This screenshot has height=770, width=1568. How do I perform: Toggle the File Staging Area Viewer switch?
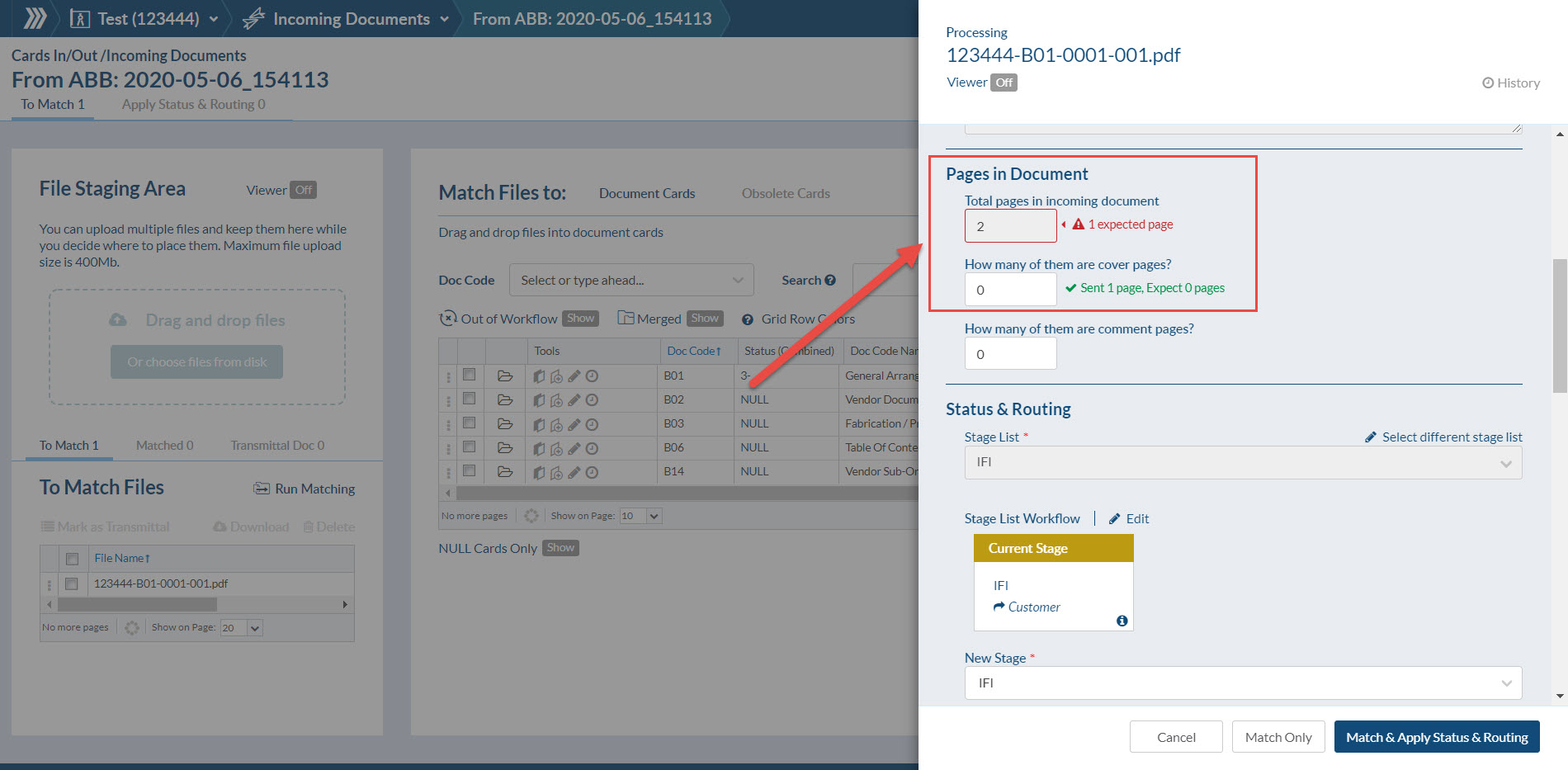[304, 190]
